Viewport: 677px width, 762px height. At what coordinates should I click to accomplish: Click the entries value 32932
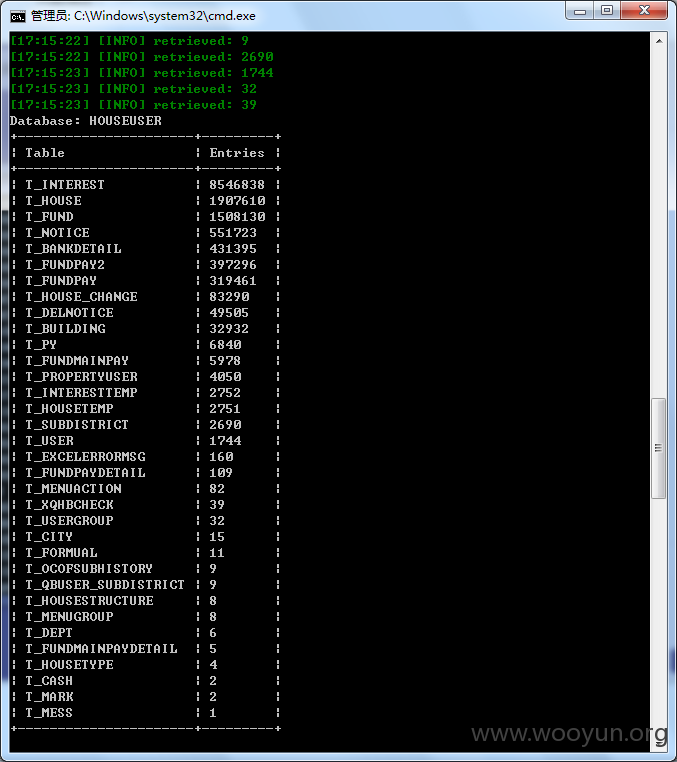(229, 329)
